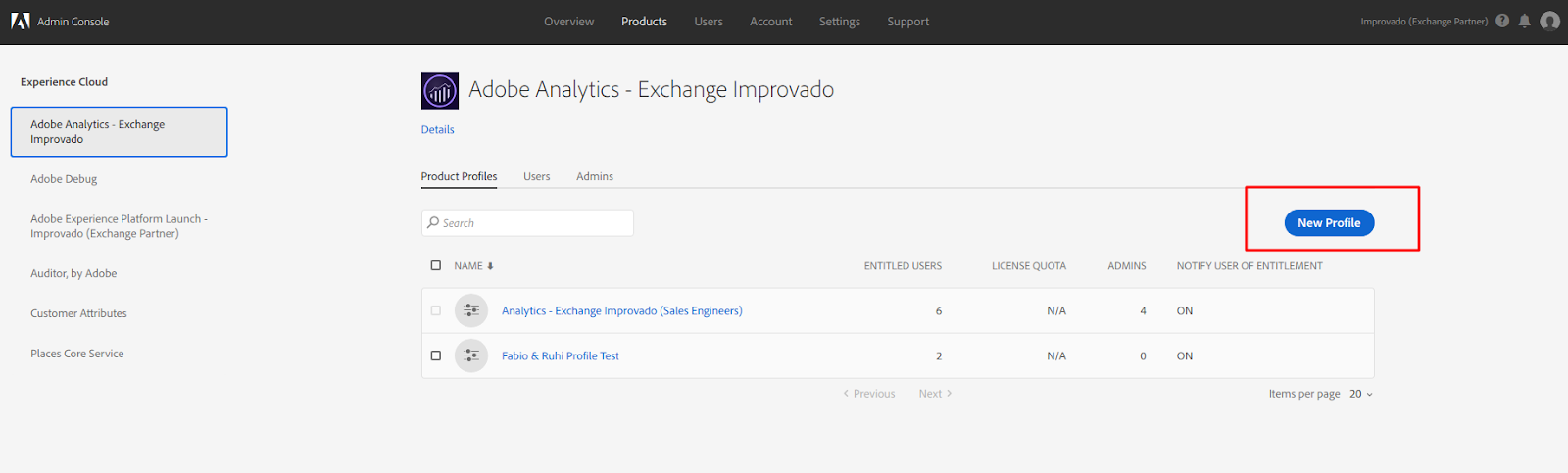The height and width of the screenshot is (473, 1568).
Task: Open the notifications bell icon
Action: (x=1525, y=21)
